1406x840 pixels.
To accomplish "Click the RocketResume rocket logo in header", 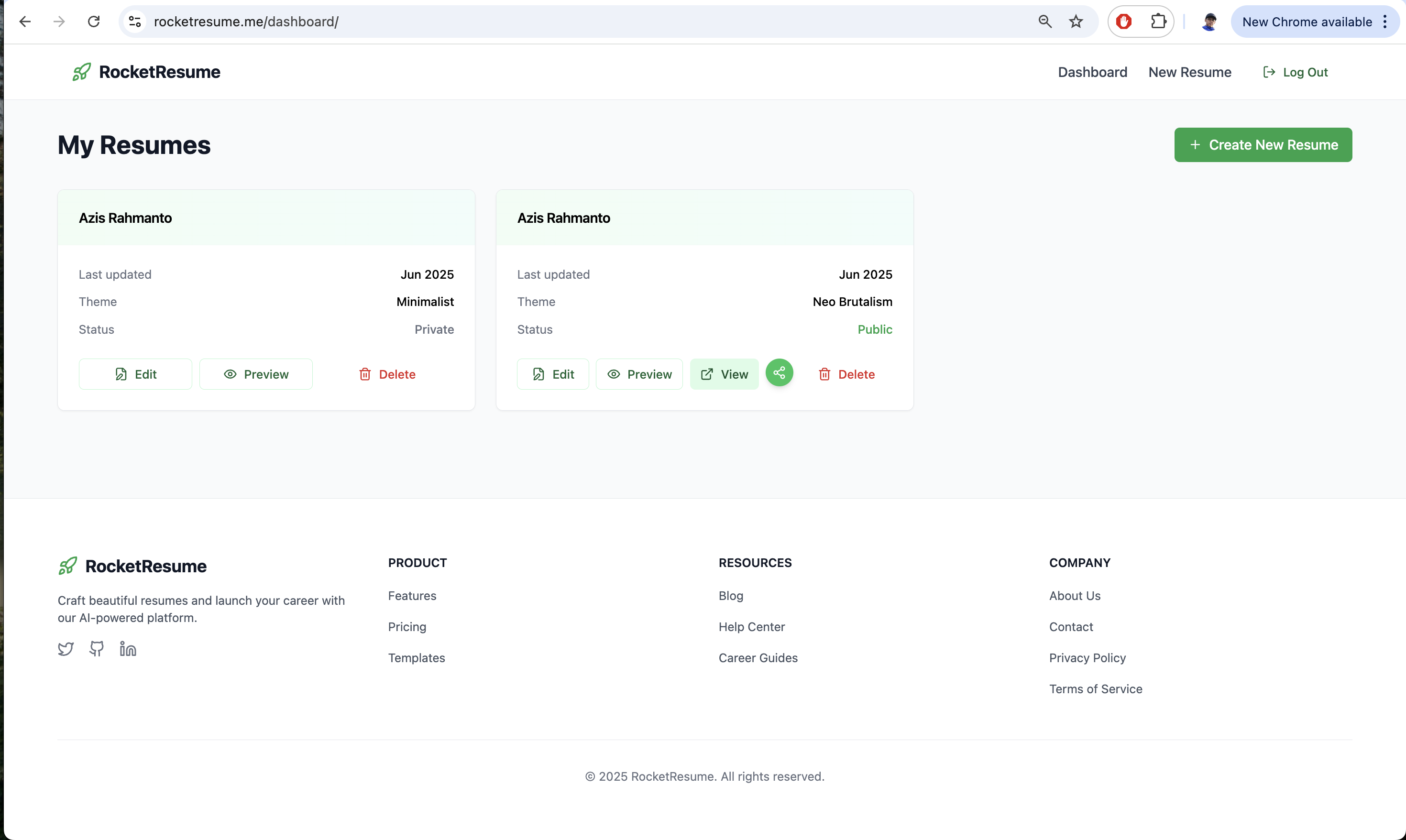I will coord(81,72).
